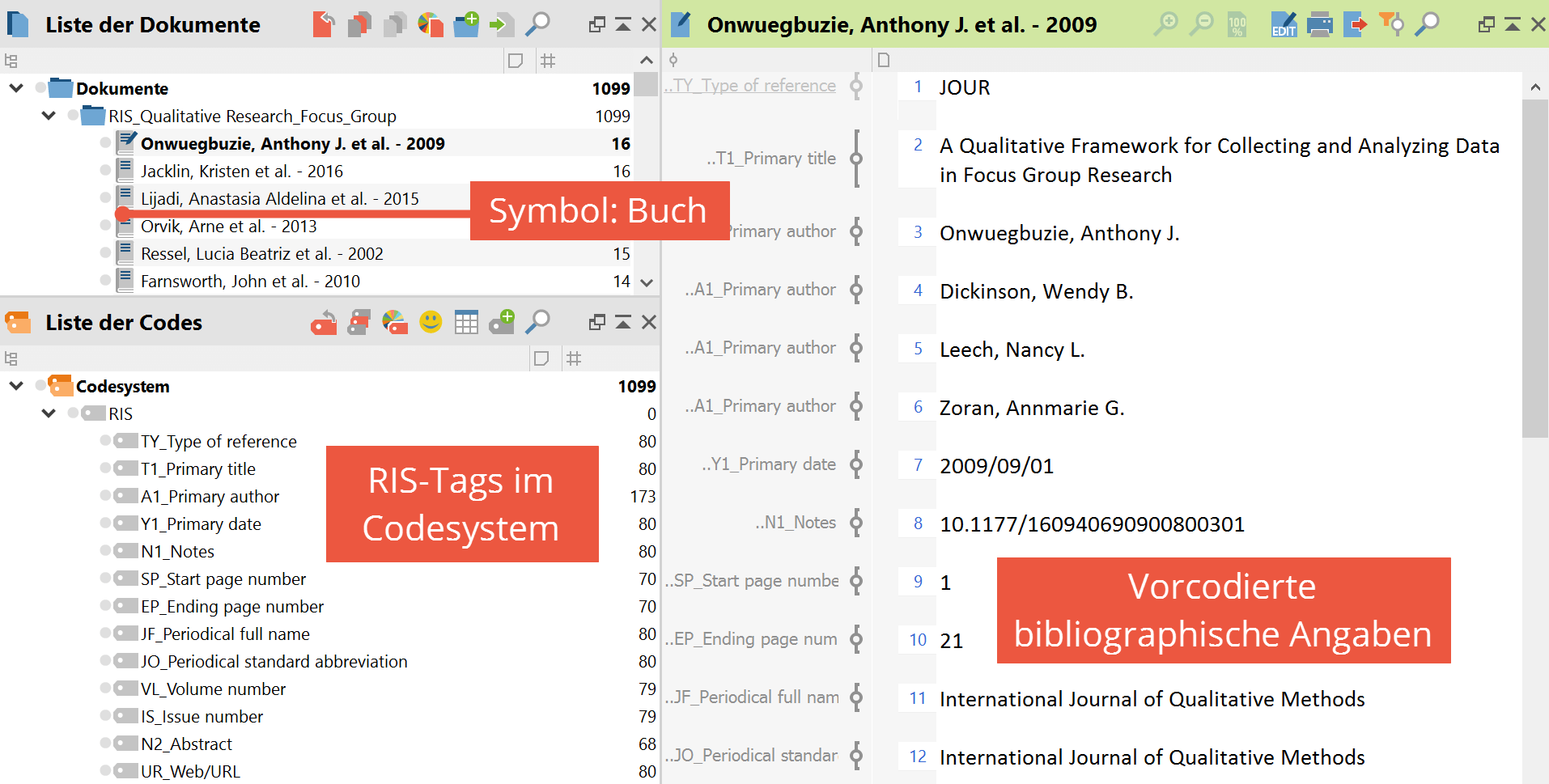Open the document colour pie-chart filter icon
1549x784 pixels.
[x=431, y=24]
